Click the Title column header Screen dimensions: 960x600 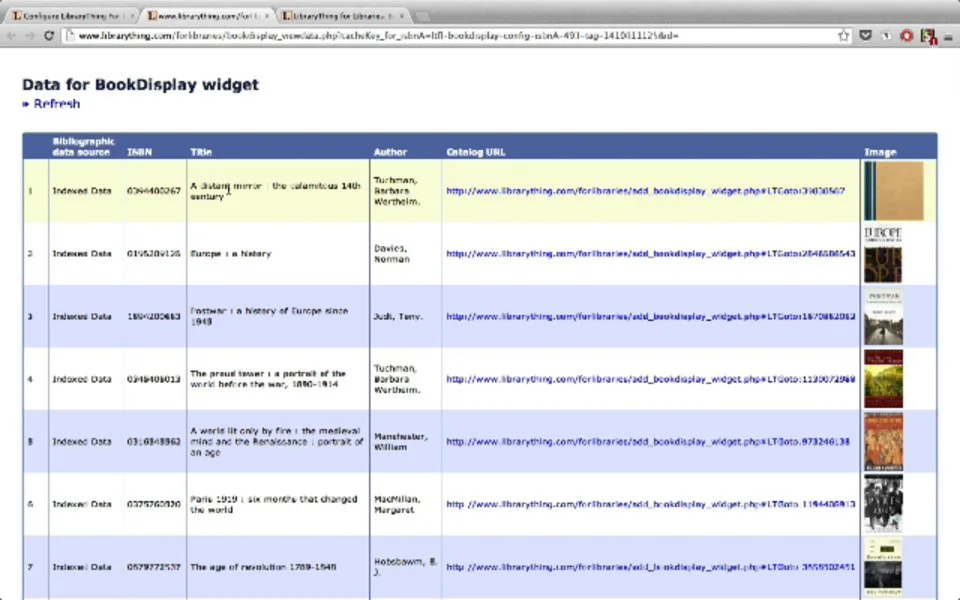pos(201,152)
